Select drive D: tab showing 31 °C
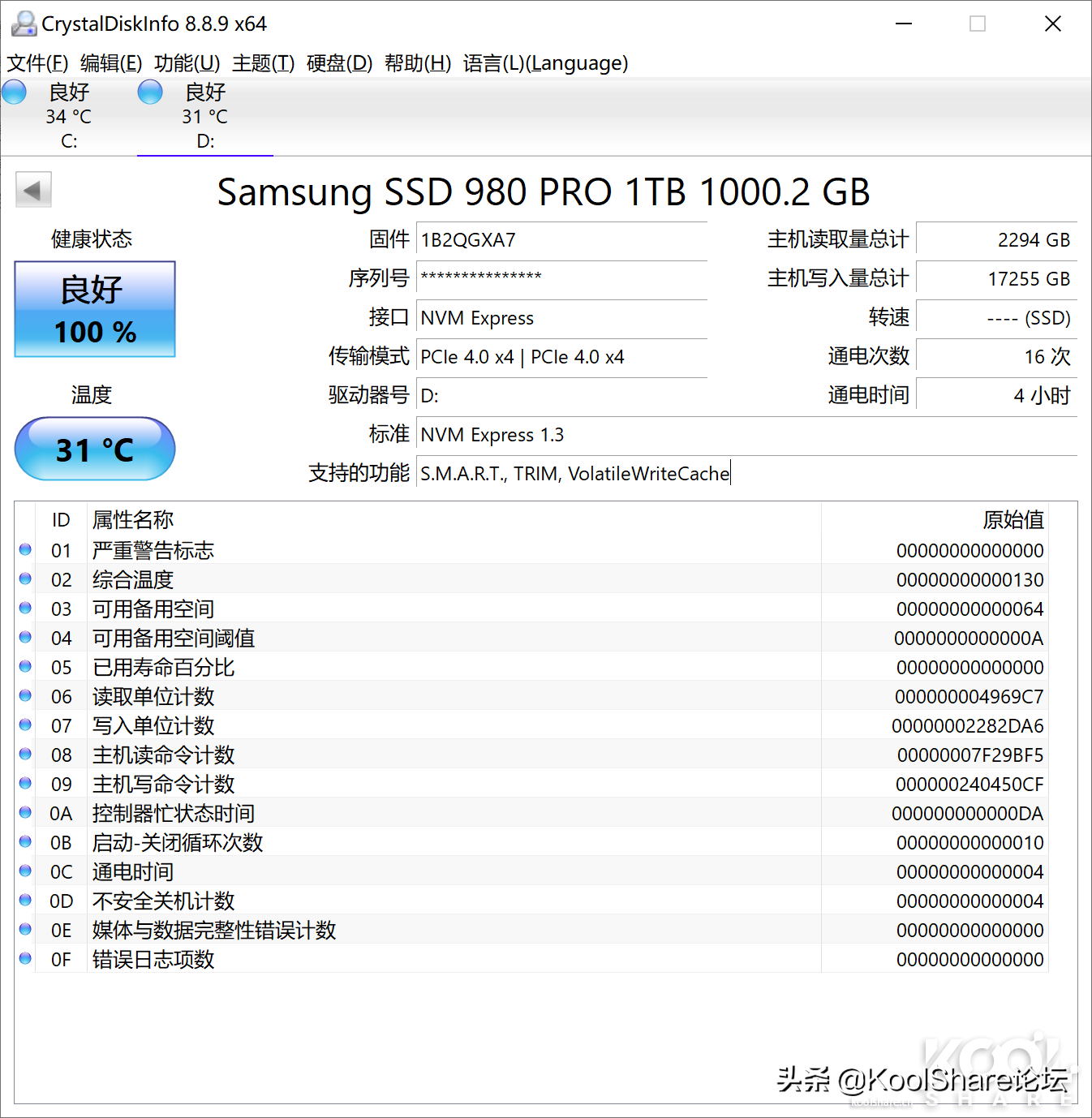Screen dimensions: 1092x1118 click(x=205, y=116)
